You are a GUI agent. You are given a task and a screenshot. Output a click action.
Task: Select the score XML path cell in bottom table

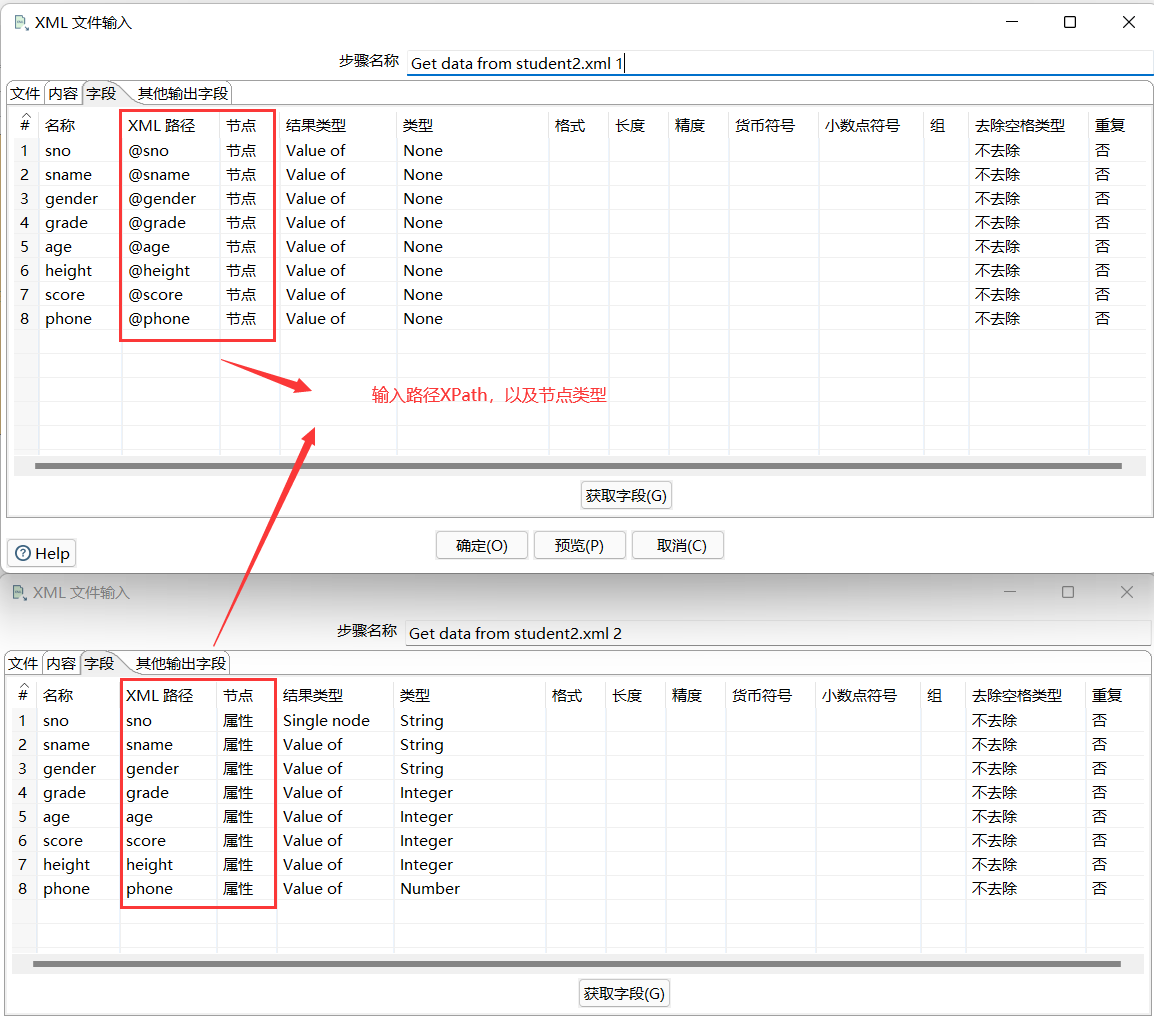168,840
